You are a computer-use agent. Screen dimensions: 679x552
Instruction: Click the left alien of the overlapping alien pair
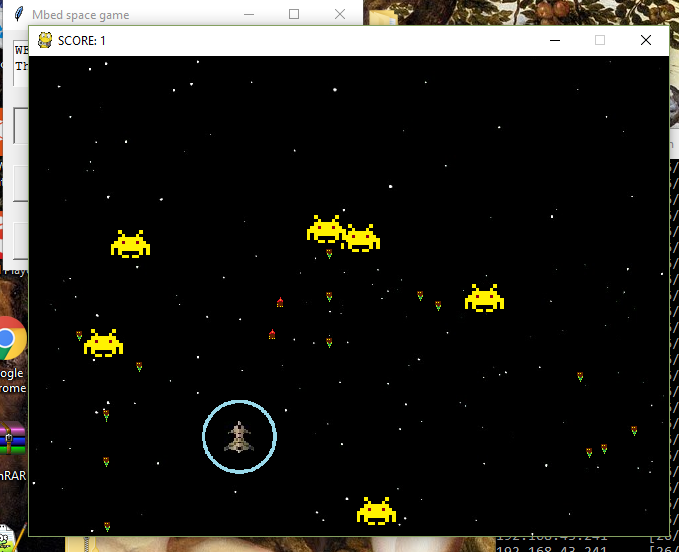pyautogui.click(x=325, y=229)
